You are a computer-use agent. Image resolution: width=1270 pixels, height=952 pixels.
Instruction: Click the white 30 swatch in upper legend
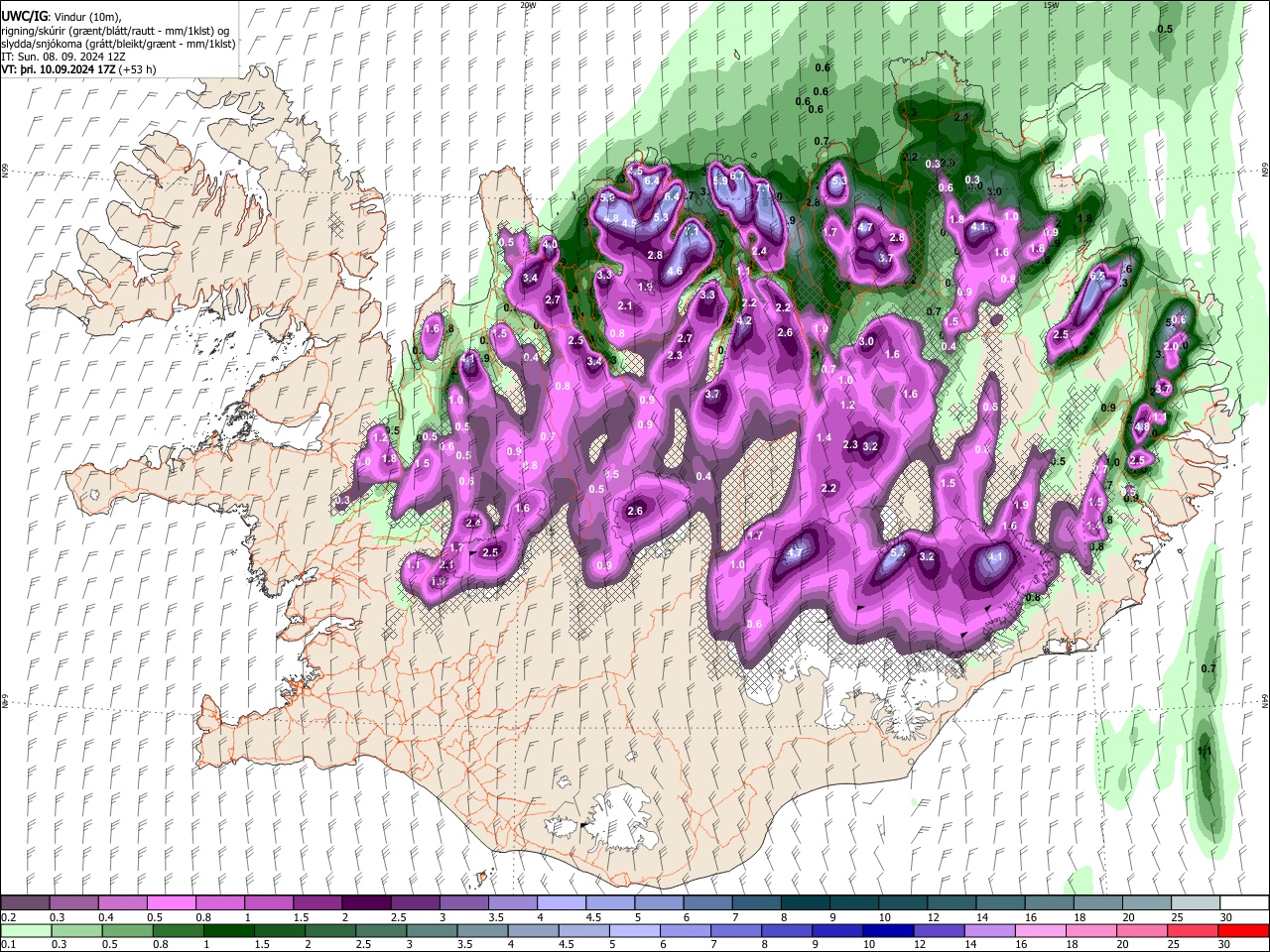point(1244,902)
